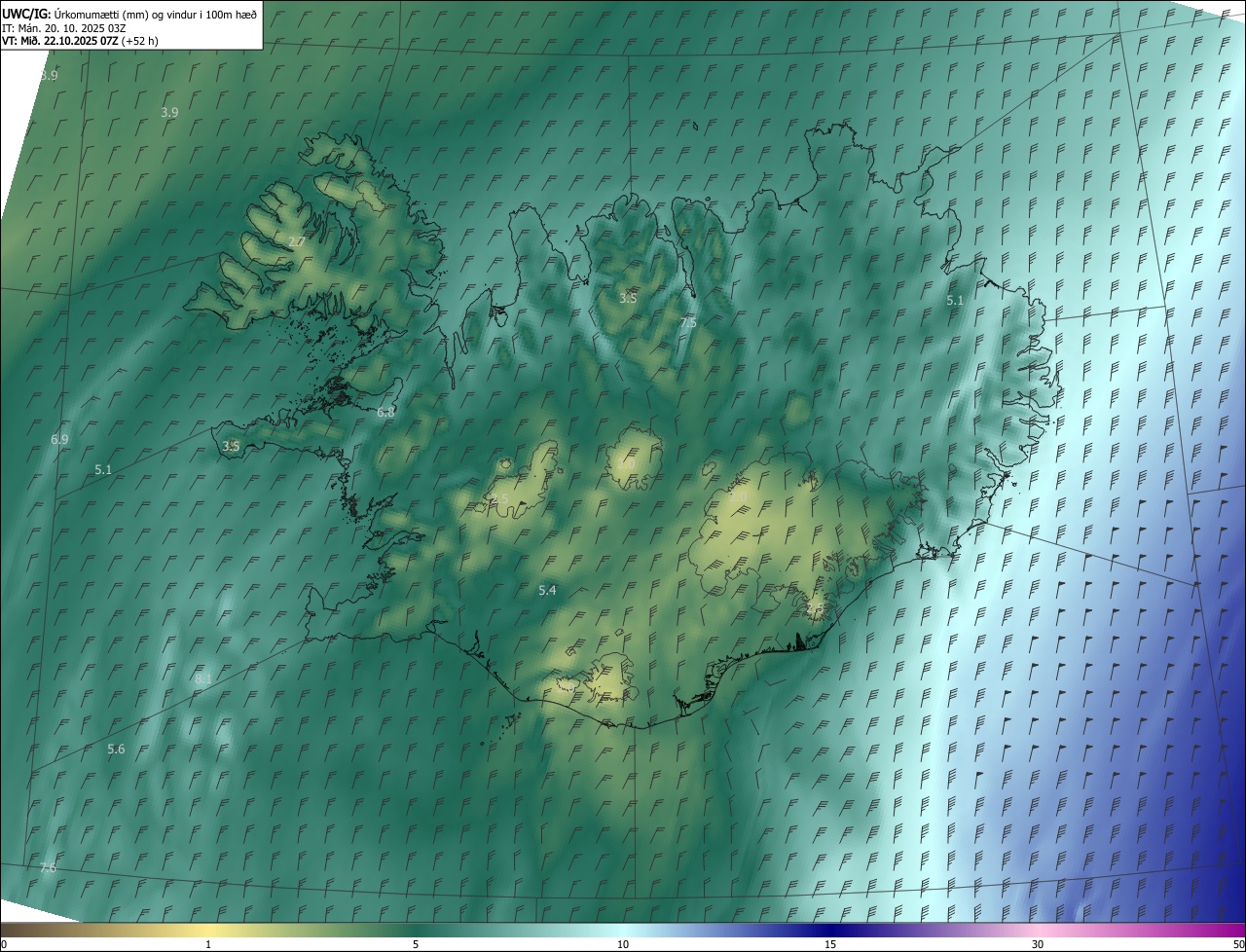Viewport: 1246px width, 952px height.
Task: Click the 5.4 value label on the map
Action: 547,591
